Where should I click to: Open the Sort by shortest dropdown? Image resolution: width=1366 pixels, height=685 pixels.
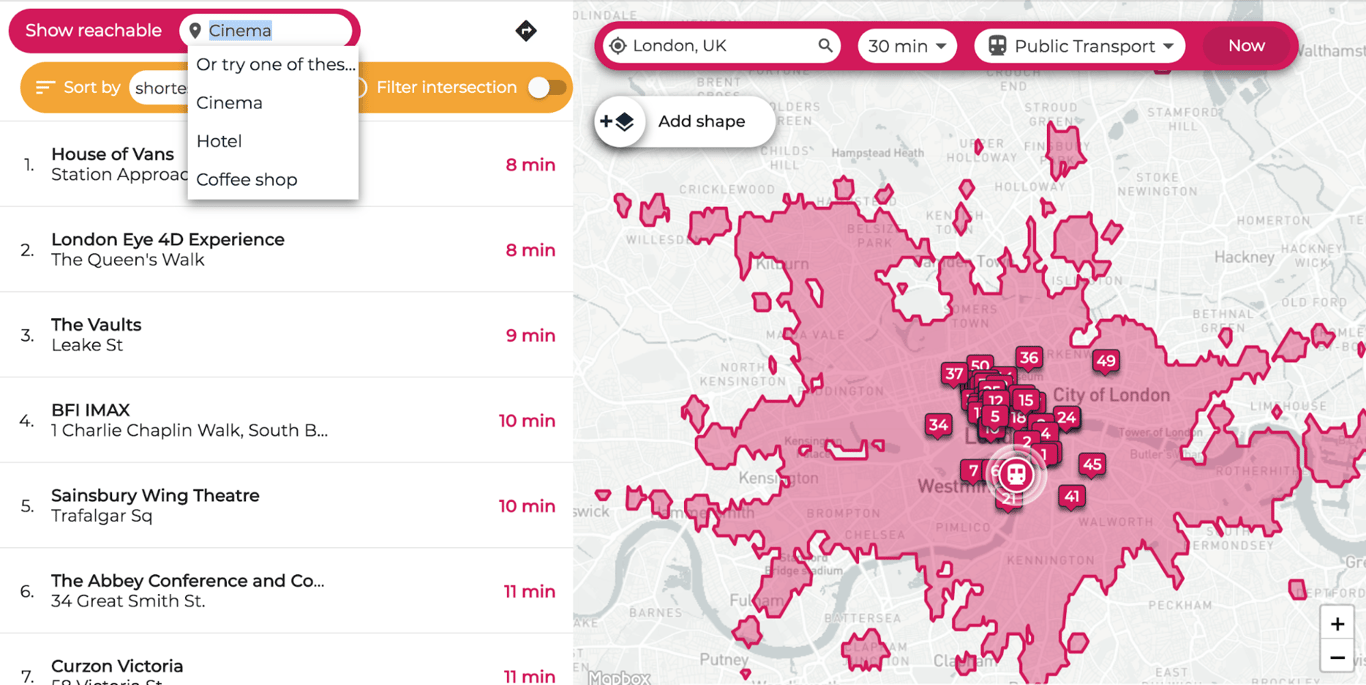point(160,88)
